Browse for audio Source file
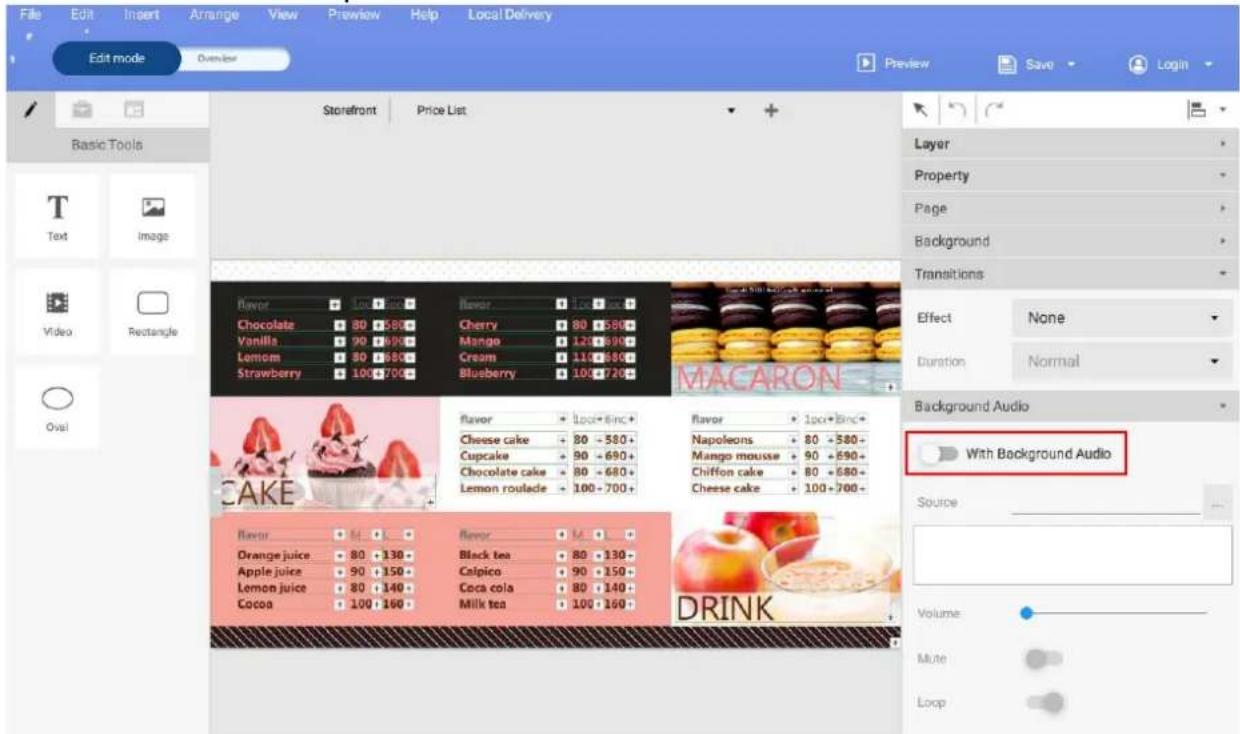This screenshot has height=734, width=1240. click(1217, 505)
